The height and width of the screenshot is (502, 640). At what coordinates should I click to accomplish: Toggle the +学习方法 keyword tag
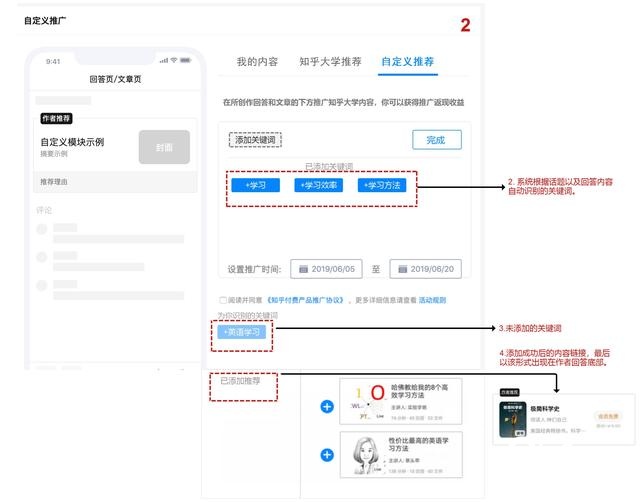point(383,185)
